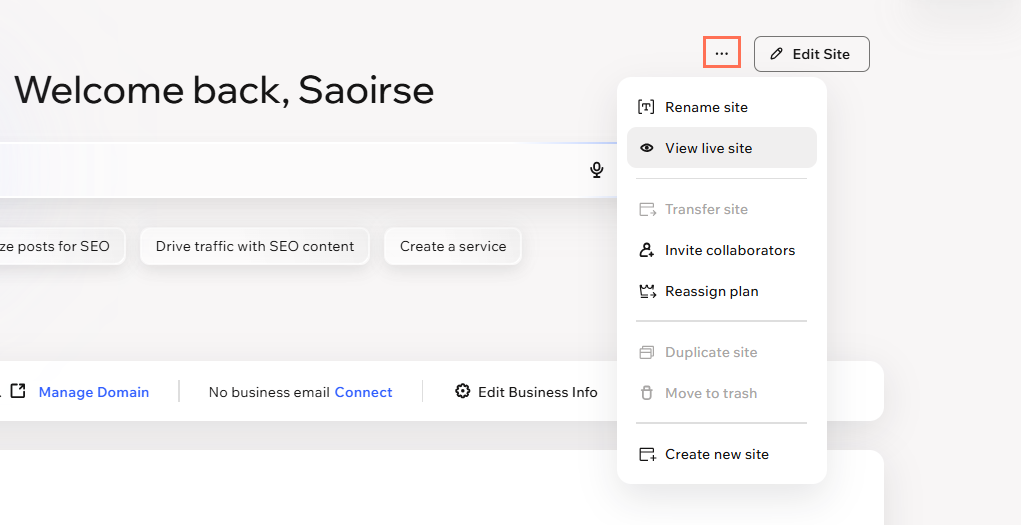Click the gear icon beside Edit Business Info
The height and width of the screenshot is (525, 1021).
[462, 391]
